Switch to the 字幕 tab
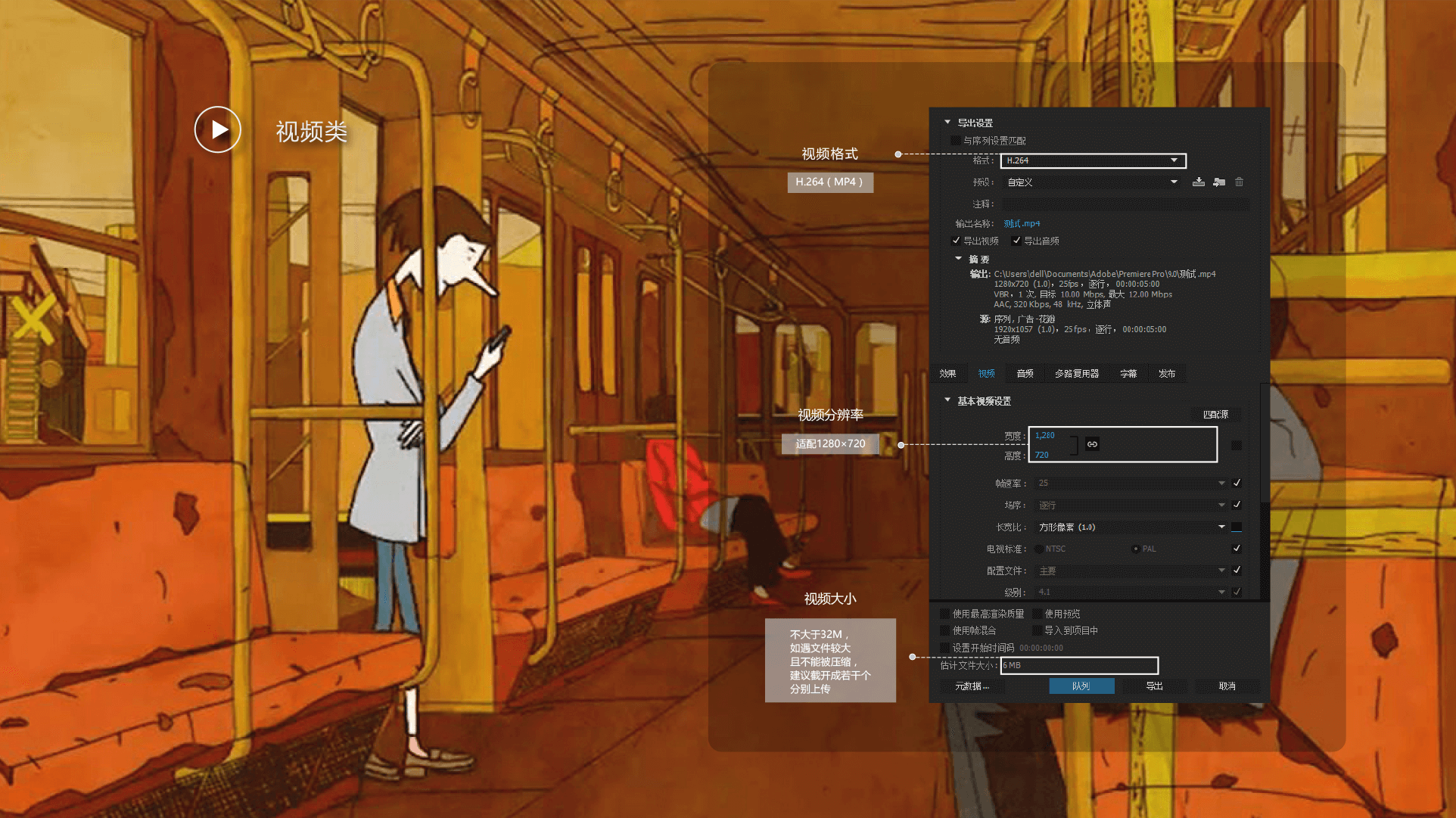Image resolution: width=1456 pixels, height=818 pixels. click(x=1128, y=374)
